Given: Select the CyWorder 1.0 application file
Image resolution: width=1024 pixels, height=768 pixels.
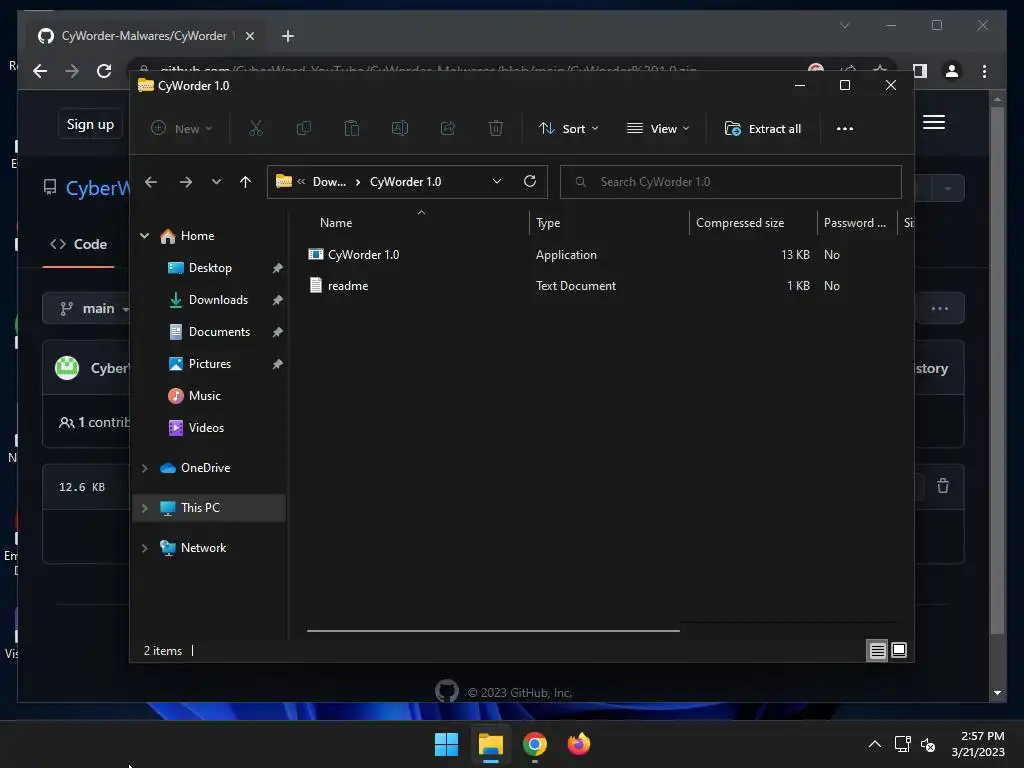Looking at the screenshot, I should (x=363, y=255).
